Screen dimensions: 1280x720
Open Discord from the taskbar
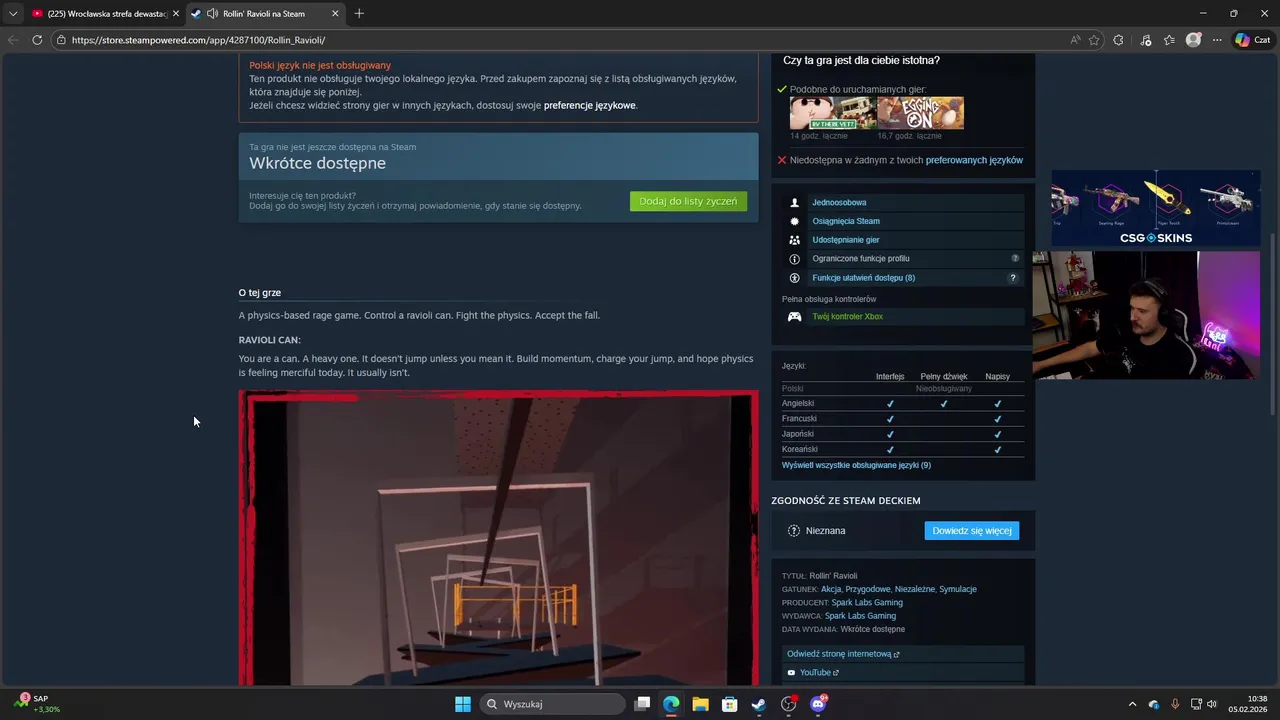(x=818, y=704)
